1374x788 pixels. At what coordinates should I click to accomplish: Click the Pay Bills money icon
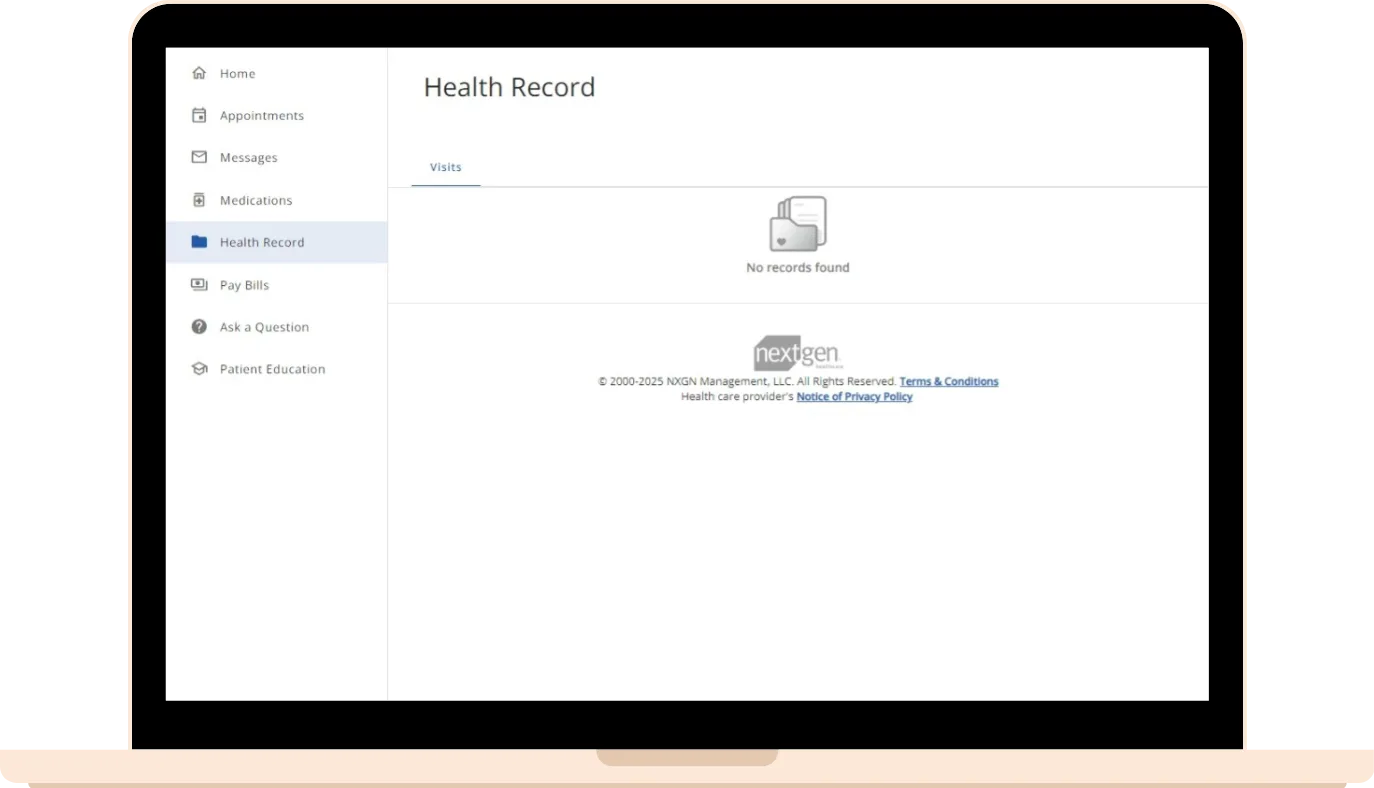(x=199, y=285)
